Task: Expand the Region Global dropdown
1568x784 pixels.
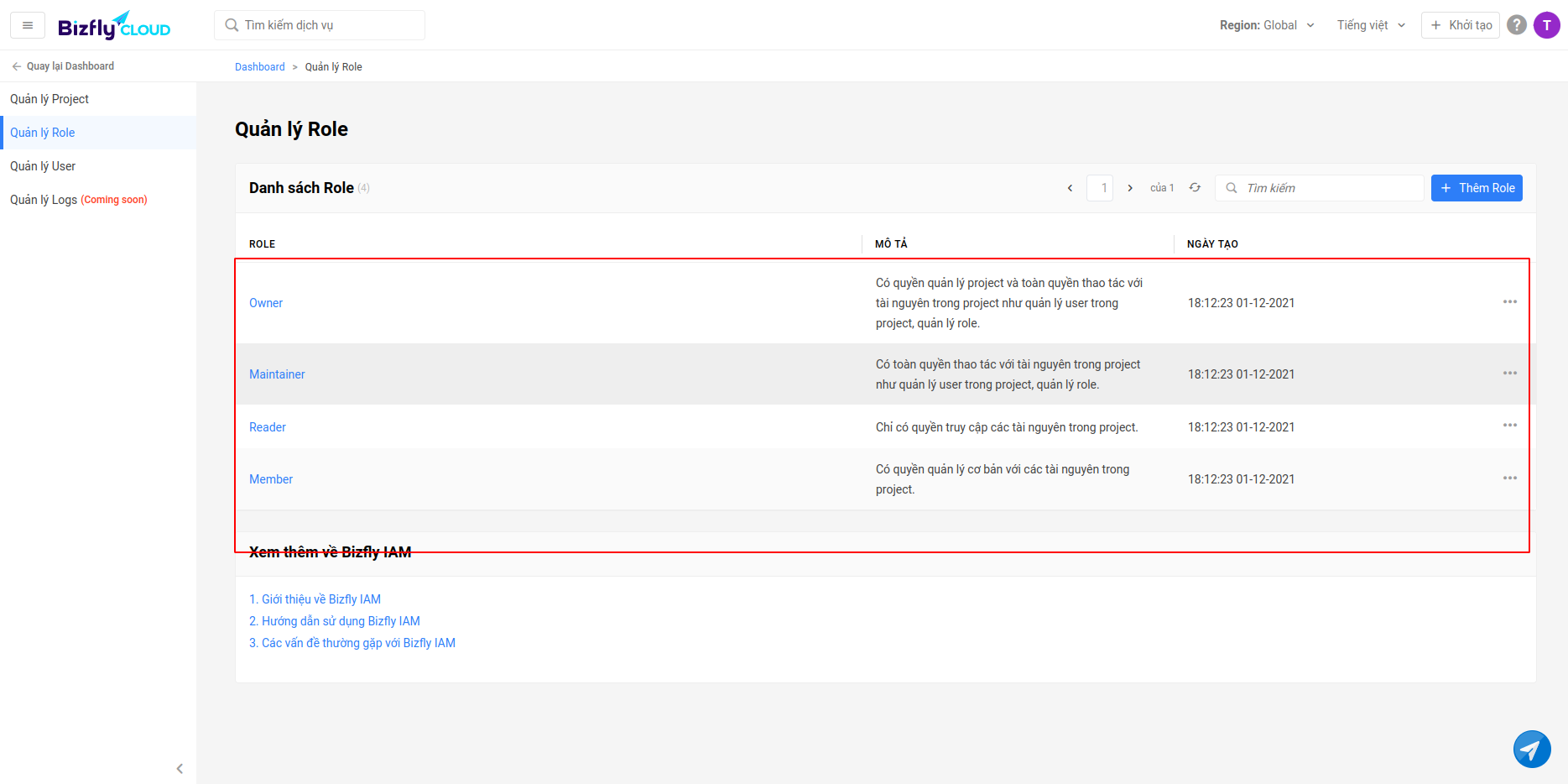Action: click(1267, 25)
